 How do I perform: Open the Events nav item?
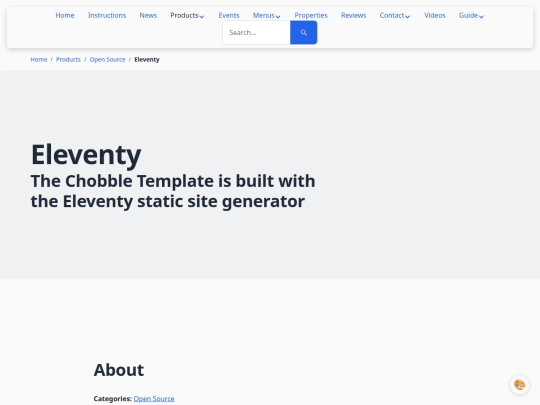click(229, 15)
